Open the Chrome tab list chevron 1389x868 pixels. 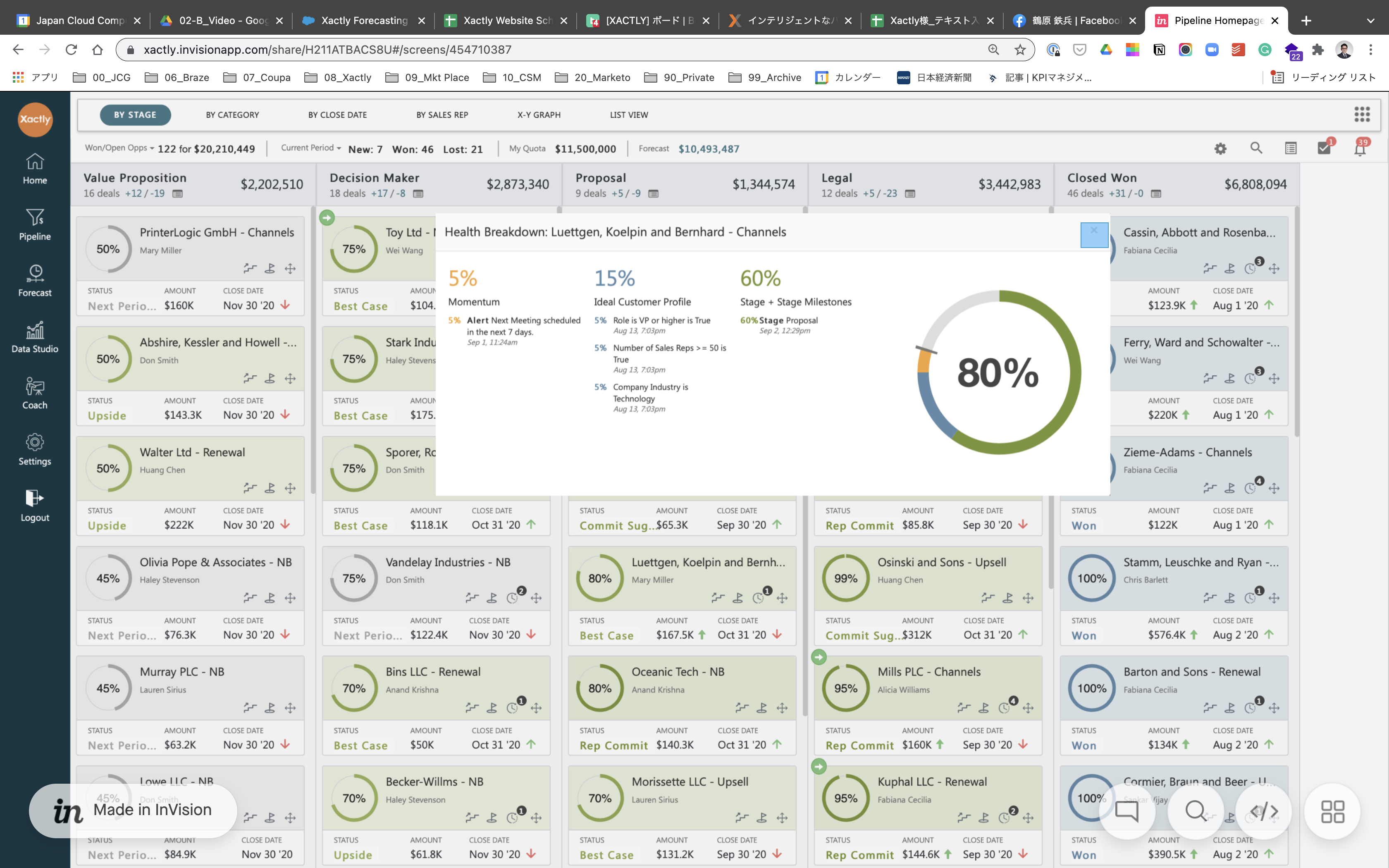[x=1370, y=21]
